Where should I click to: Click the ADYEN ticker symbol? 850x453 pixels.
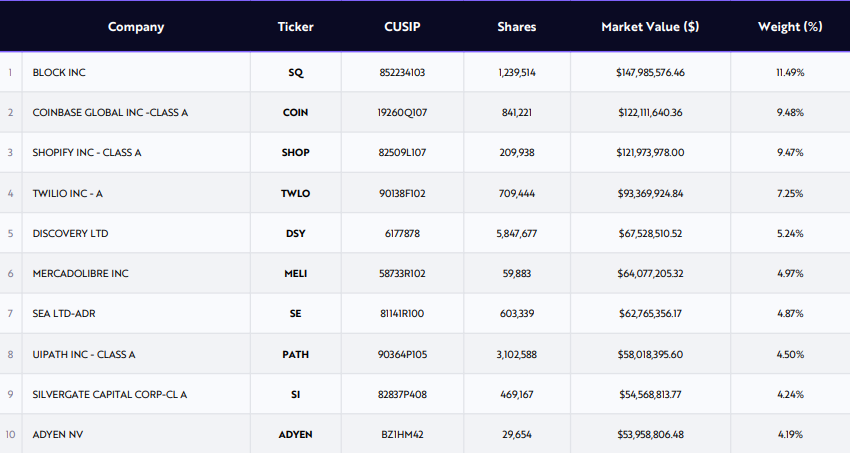pos(295,434)
